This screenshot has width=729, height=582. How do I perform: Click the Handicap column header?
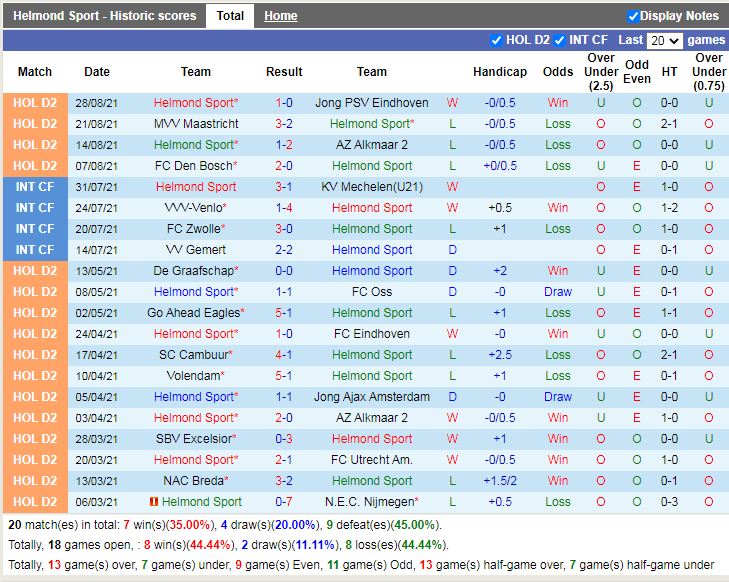pos(500,72)
